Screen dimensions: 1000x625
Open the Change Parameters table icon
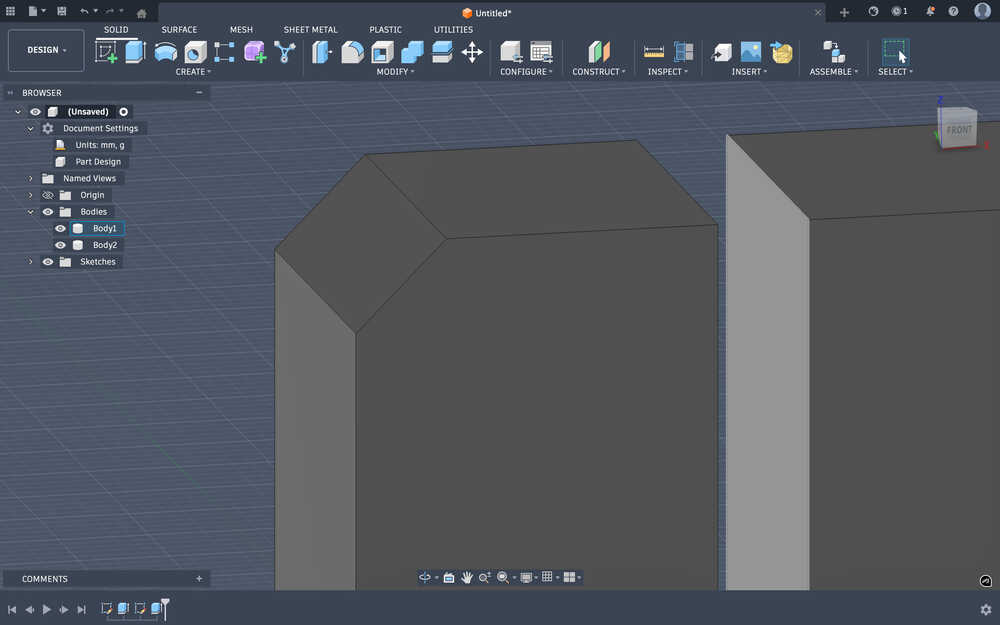pyautogui.click(x=541, y=52)
